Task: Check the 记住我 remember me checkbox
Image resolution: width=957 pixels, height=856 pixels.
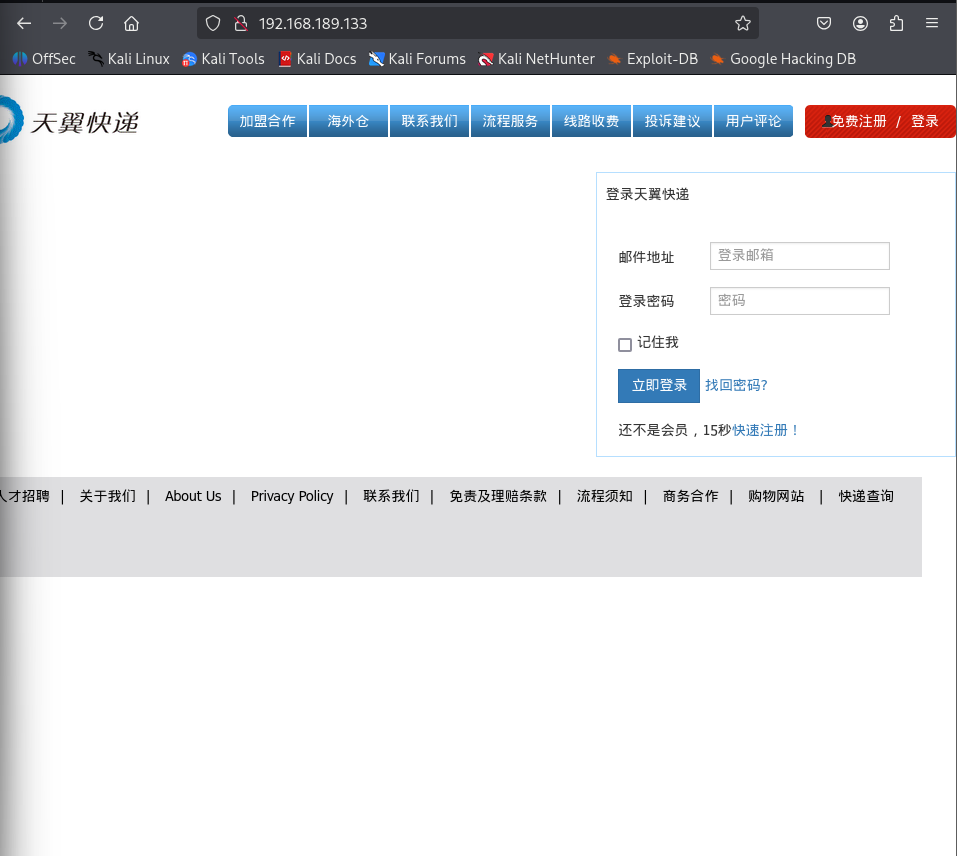Action: pos(625,344)
